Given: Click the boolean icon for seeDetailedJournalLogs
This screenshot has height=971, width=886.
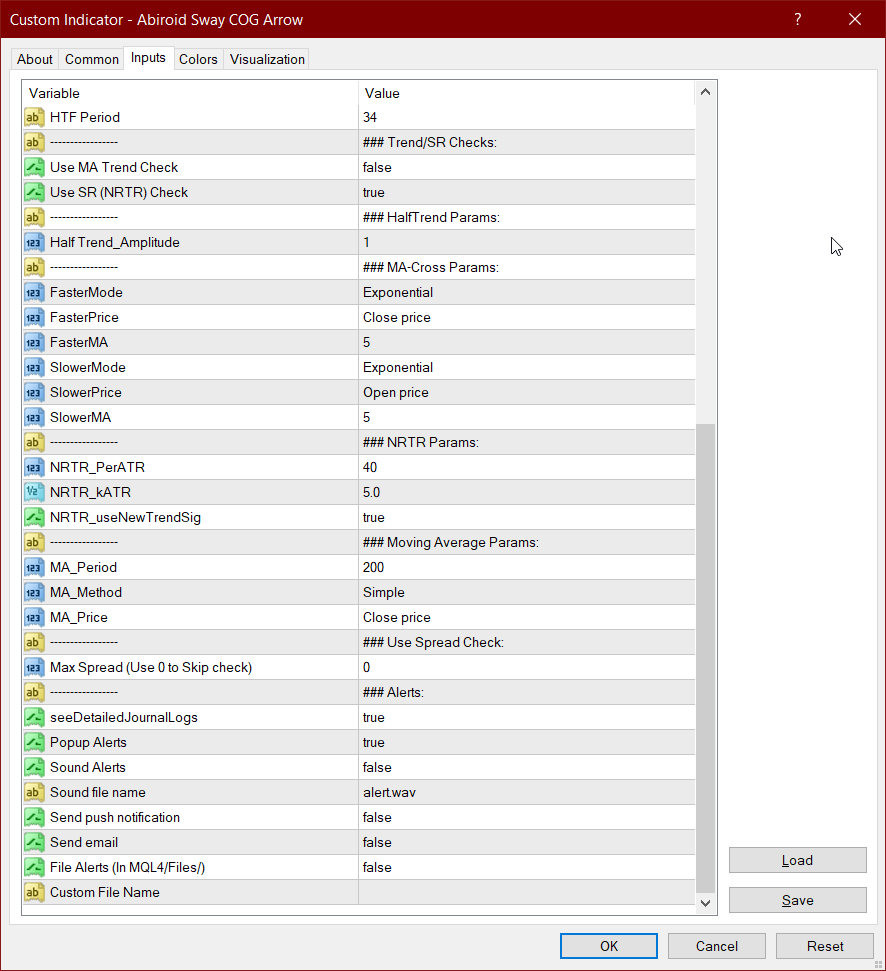Looking at the screenshot, I should pos(34,717).
